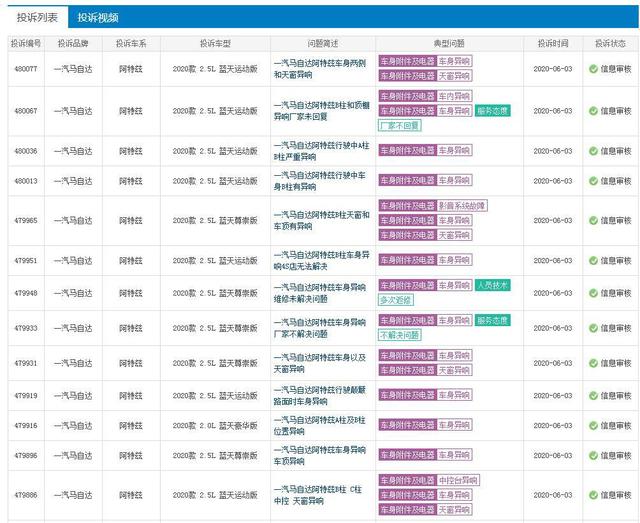This screenshot has width=640, height=523.
Task: Click 天窗异响 tag in row 480077
Action: click(454, 76)
